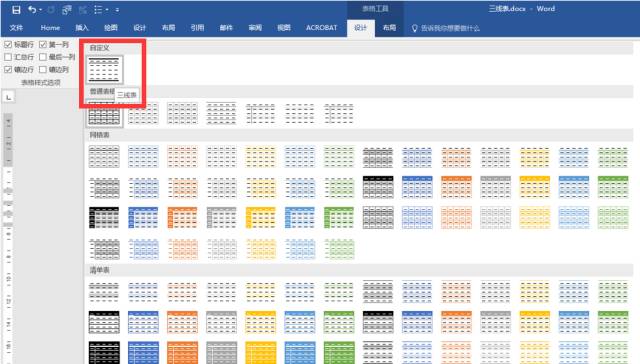Apply the second plain table style thumbnail
The height and width of the screenshot is (364, 640).
pyautogui.click(x=143, y=114)
